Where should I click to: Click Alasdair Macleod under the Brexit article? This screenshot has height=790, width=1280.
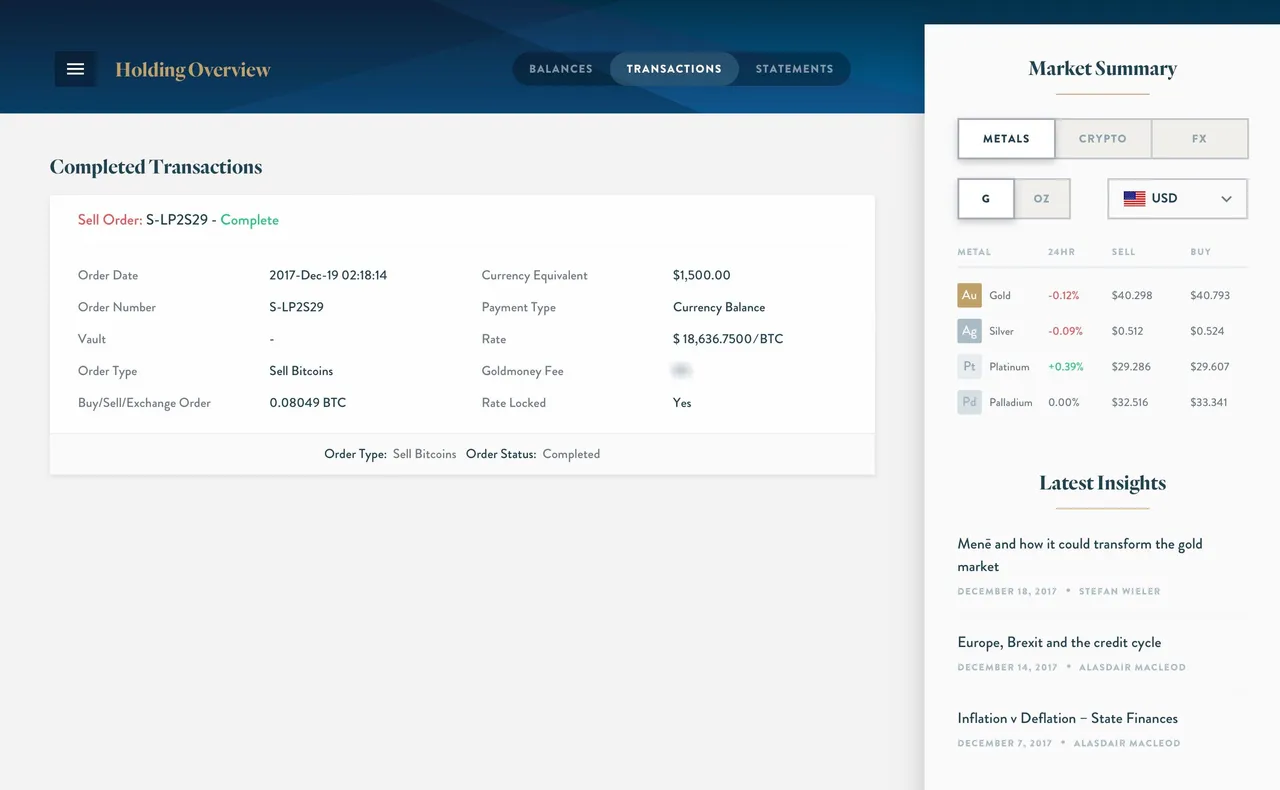click(x=1133, y=667)
